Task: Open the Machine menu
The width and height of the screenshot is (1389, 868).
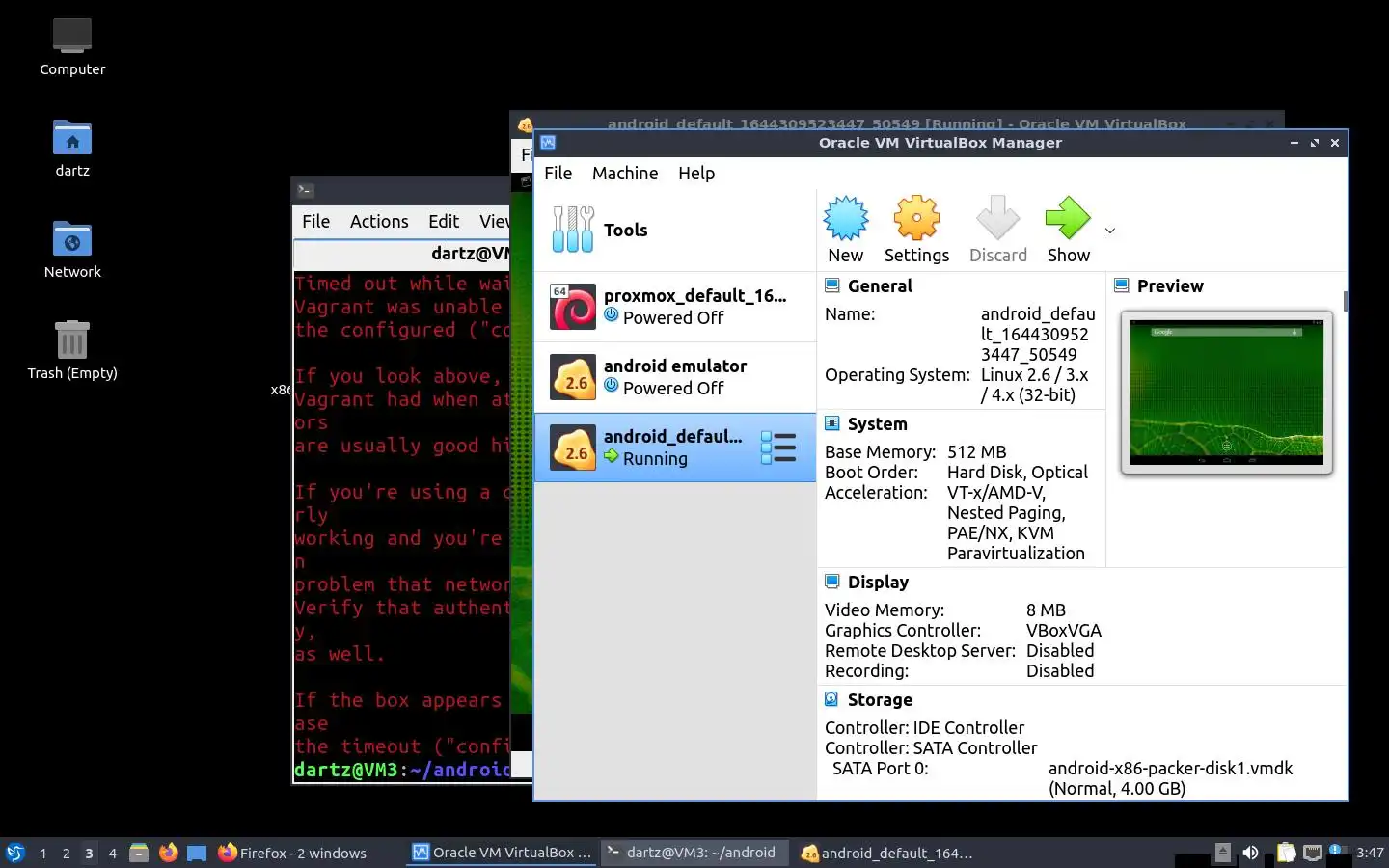Action: [625, 174]
